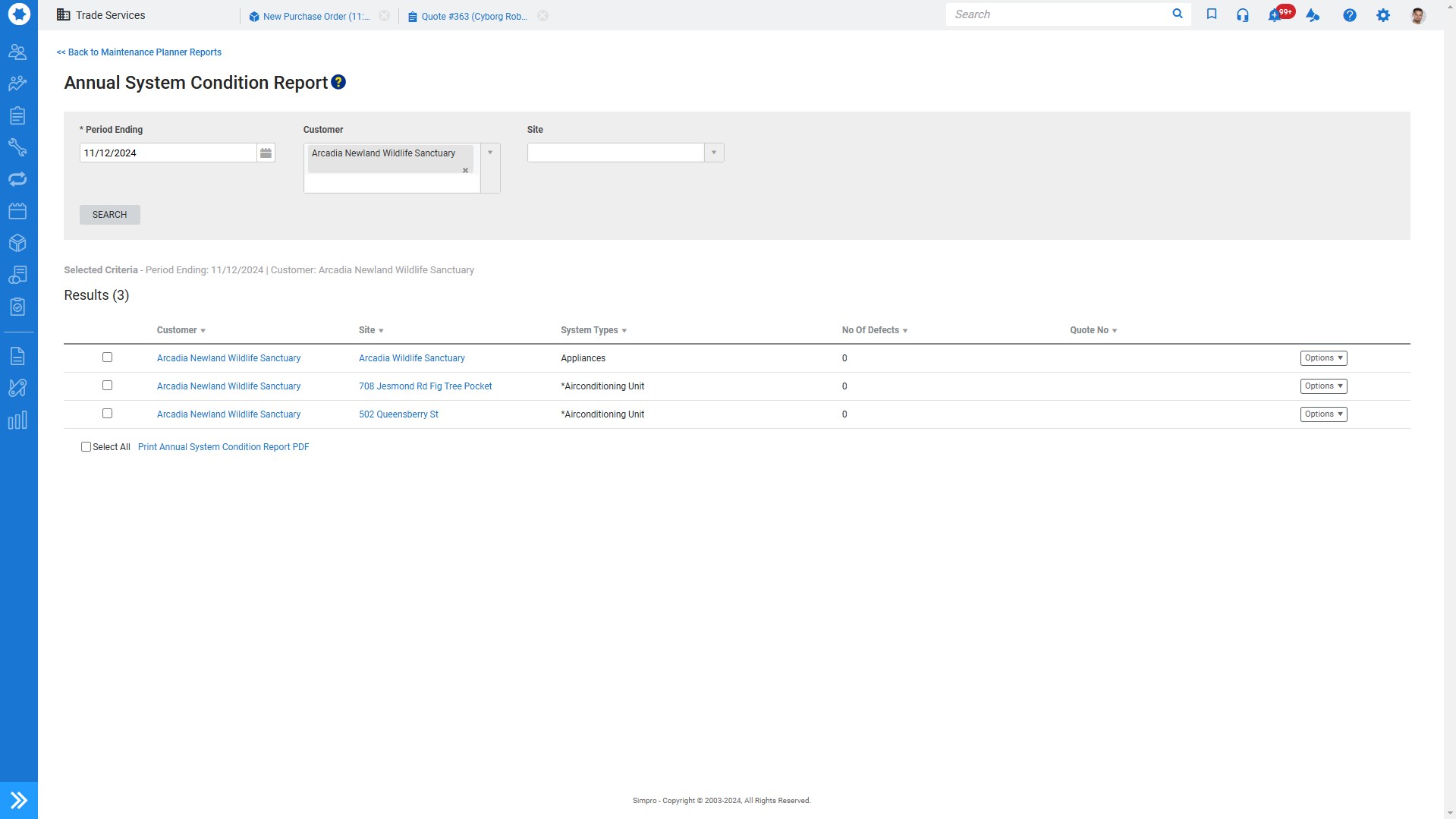Screen dimensions: 1456x819
Task: Click the blue help icon beside report title
Action: point(338,82)
